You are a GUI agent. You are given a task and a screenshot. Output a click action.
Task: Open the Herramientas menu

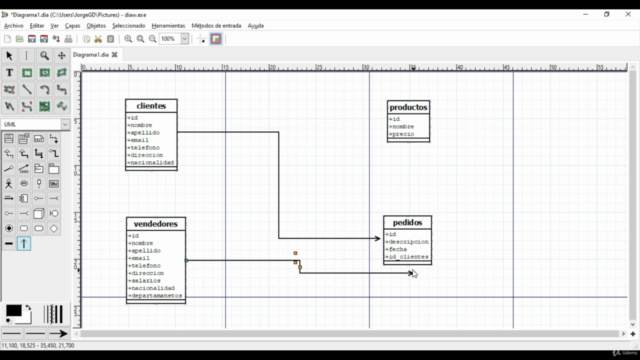168,26
